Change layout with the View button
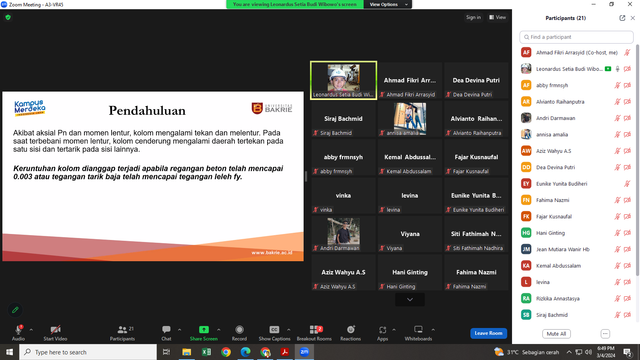Screen dimensions: 640x360 [x=498, y=17]
